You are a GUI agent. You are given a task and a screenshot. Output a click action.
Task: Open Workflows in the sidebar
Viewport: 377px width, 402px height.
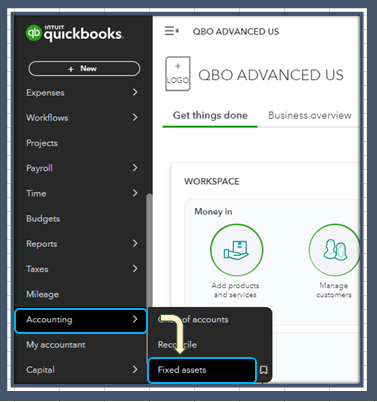(47, 118)
